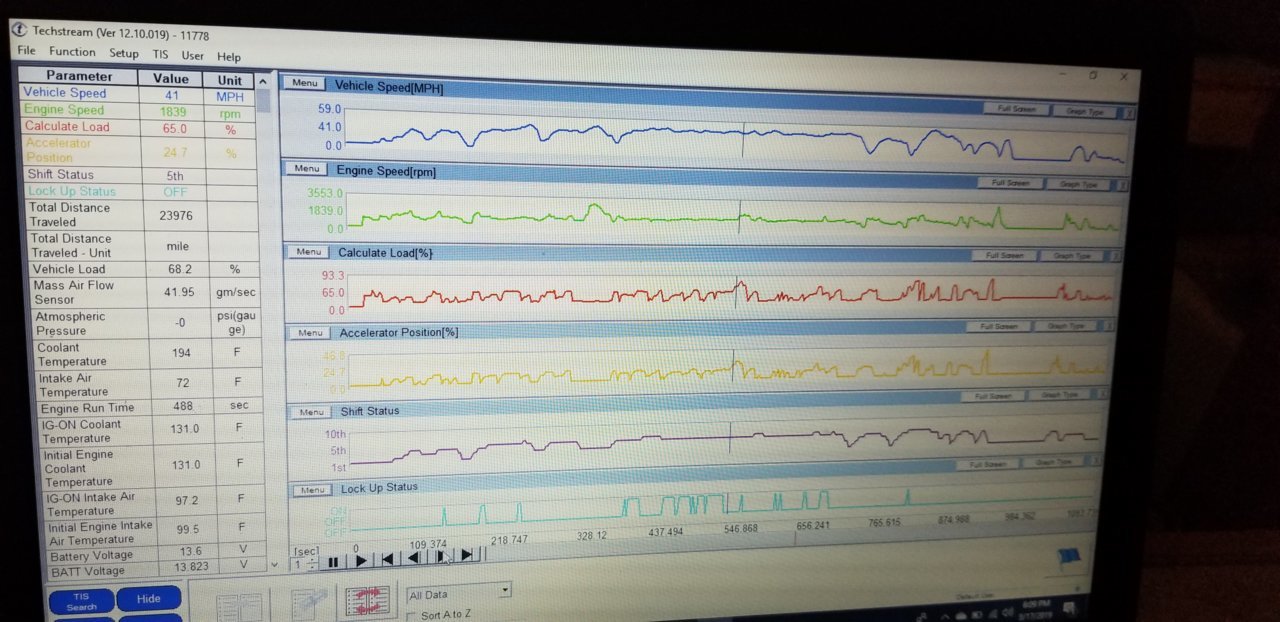Jump playback to the end
This screenshot has width=1280, height=622.
coord(467,555)
